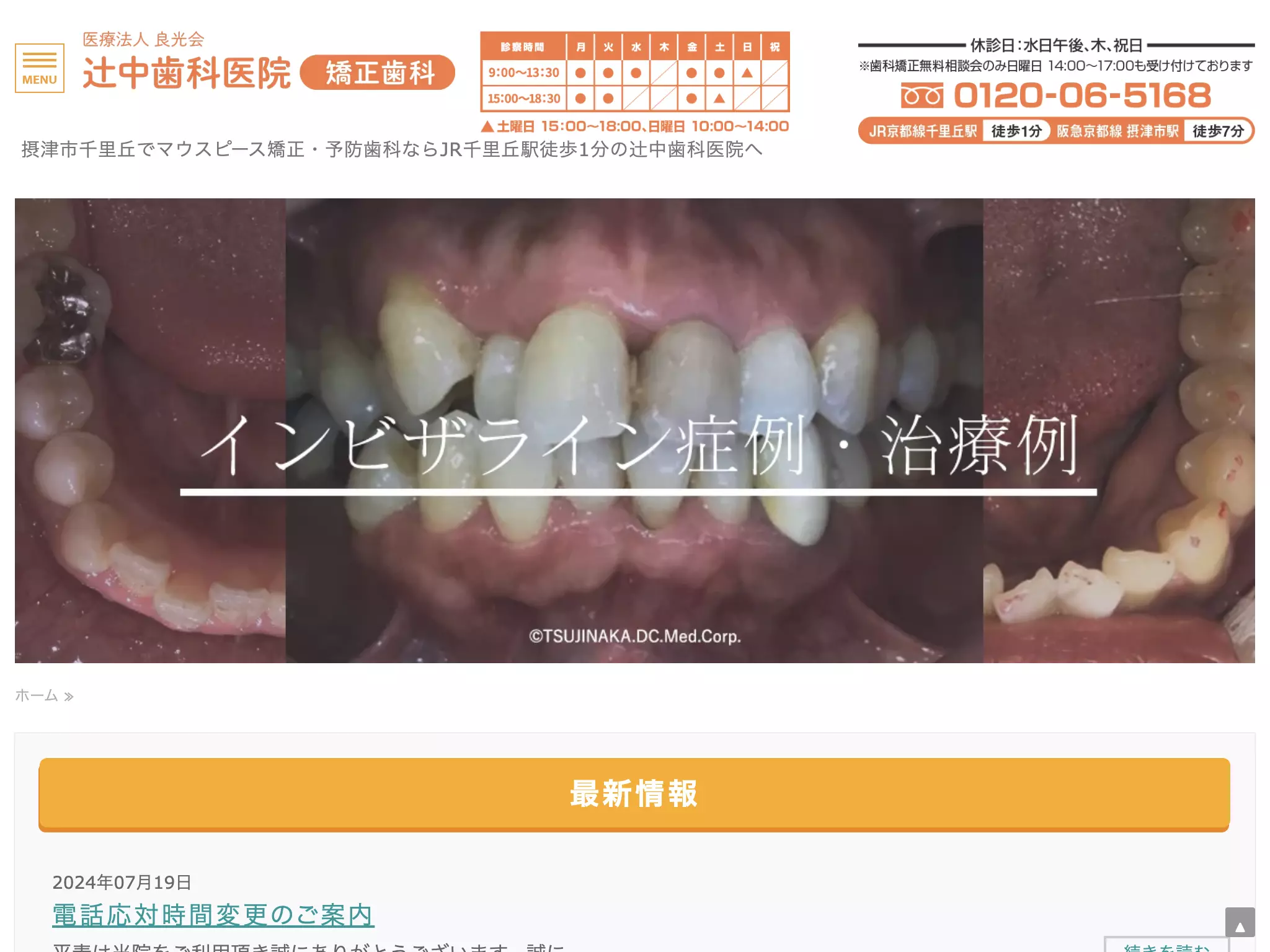Click the 続きを読む read-more button
Viewport: 1270px width, 952px height.
(x=1167, y=945)
